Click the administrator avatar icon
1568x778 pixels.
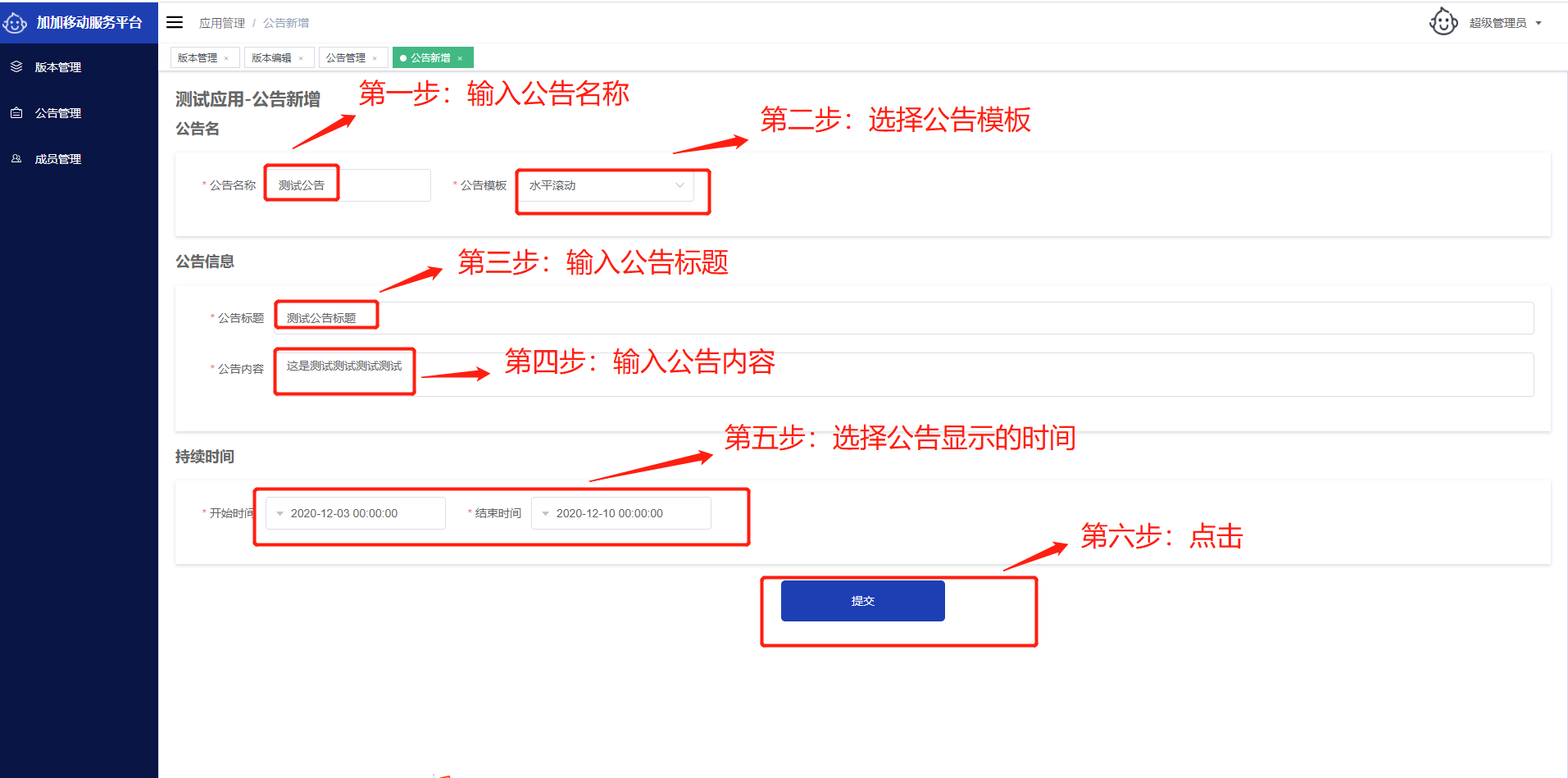[1443, 22]
